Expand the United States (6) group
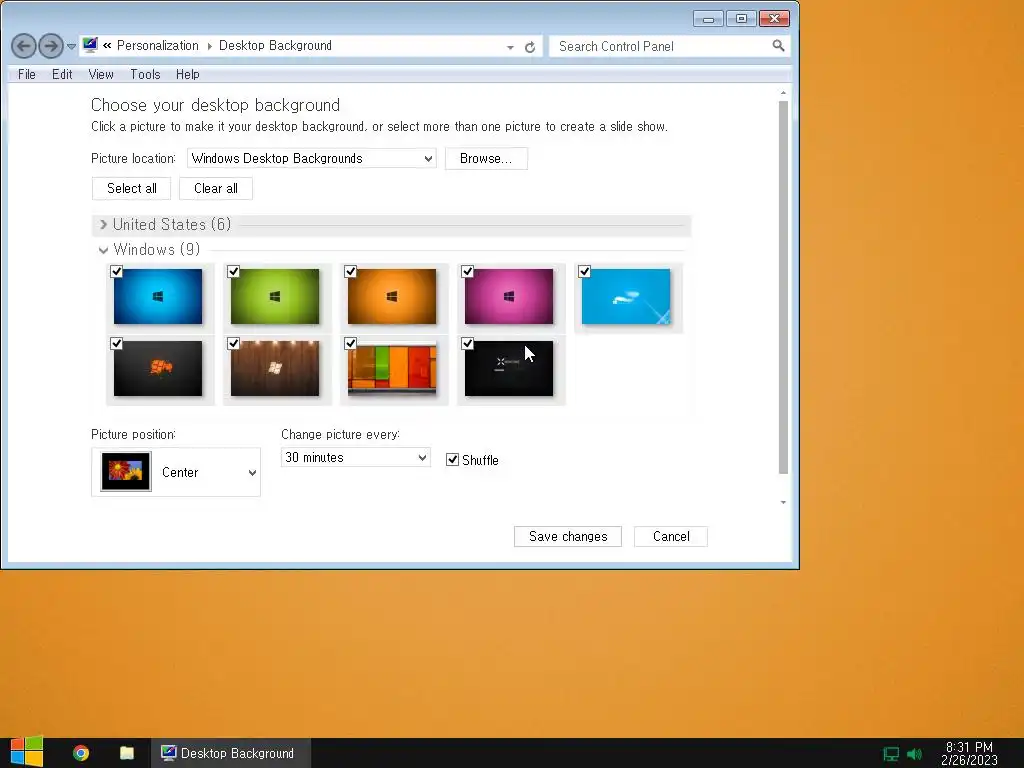The image size is (1024, 768). (x=103, y=225)
